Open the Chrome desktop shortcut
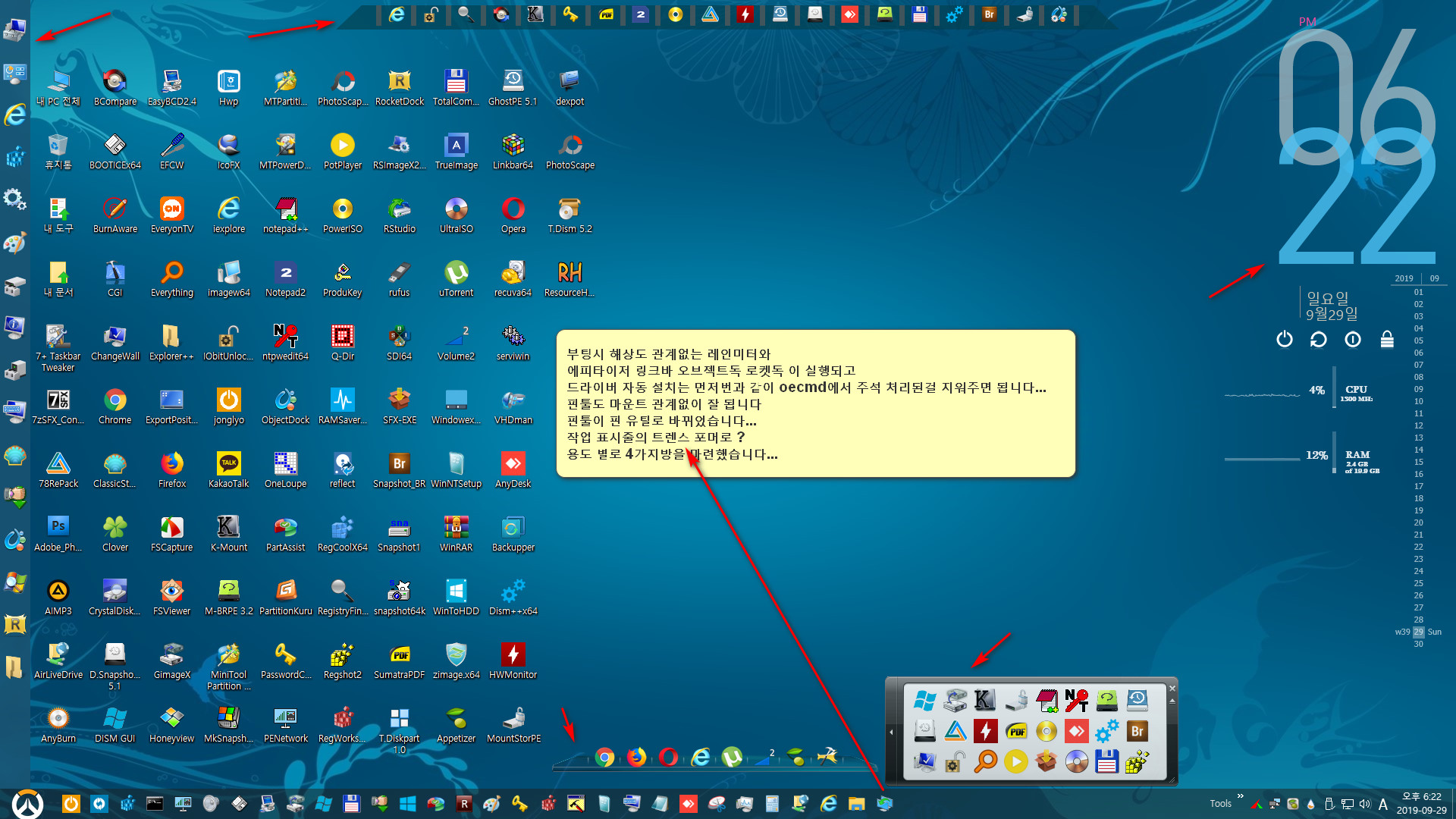The image size is (1456, 819). click(x=115, y=406)
